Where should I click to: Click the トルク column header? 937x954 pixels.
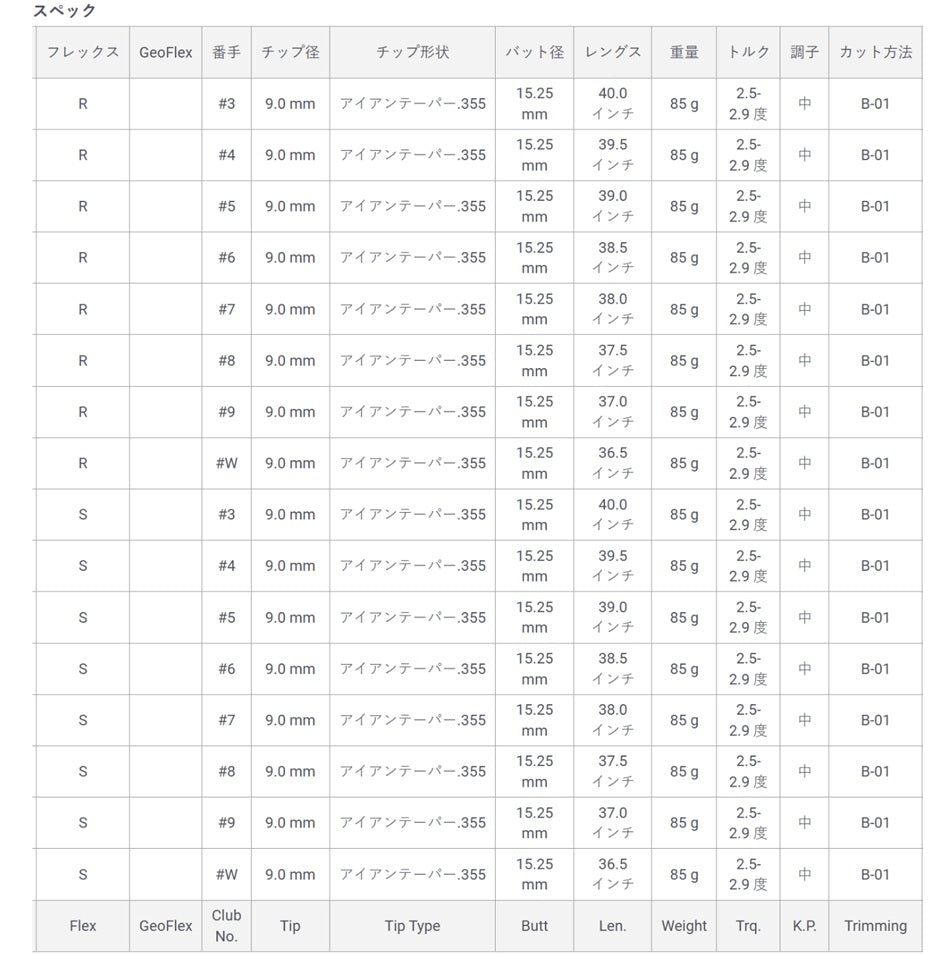(748, 52)
